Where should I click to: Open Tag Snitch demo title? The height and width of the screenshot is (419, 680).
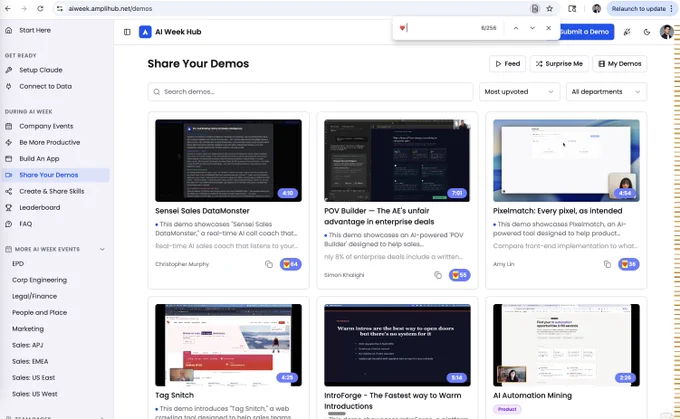tap(174, 396)
